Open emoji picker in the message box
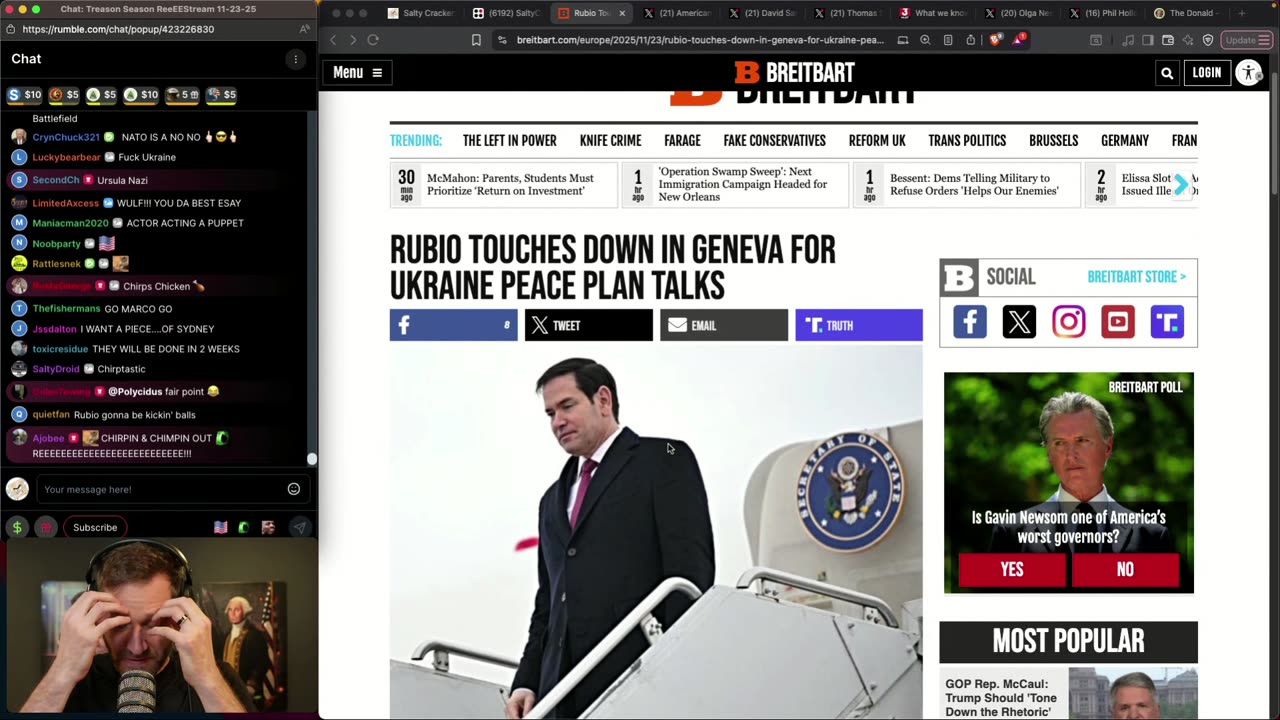 tap(294, 489)
